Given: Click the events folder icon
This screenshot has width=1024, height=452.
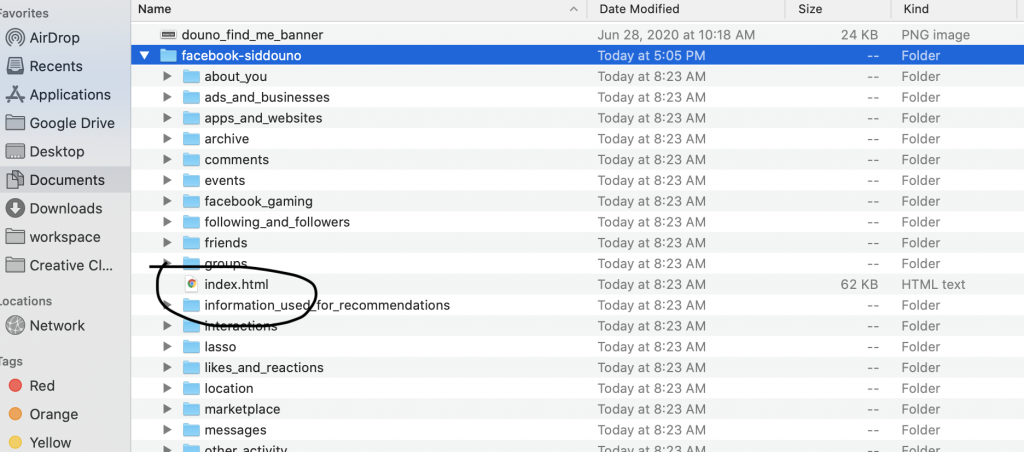Looking at the screenshot, I should [191, 180].
